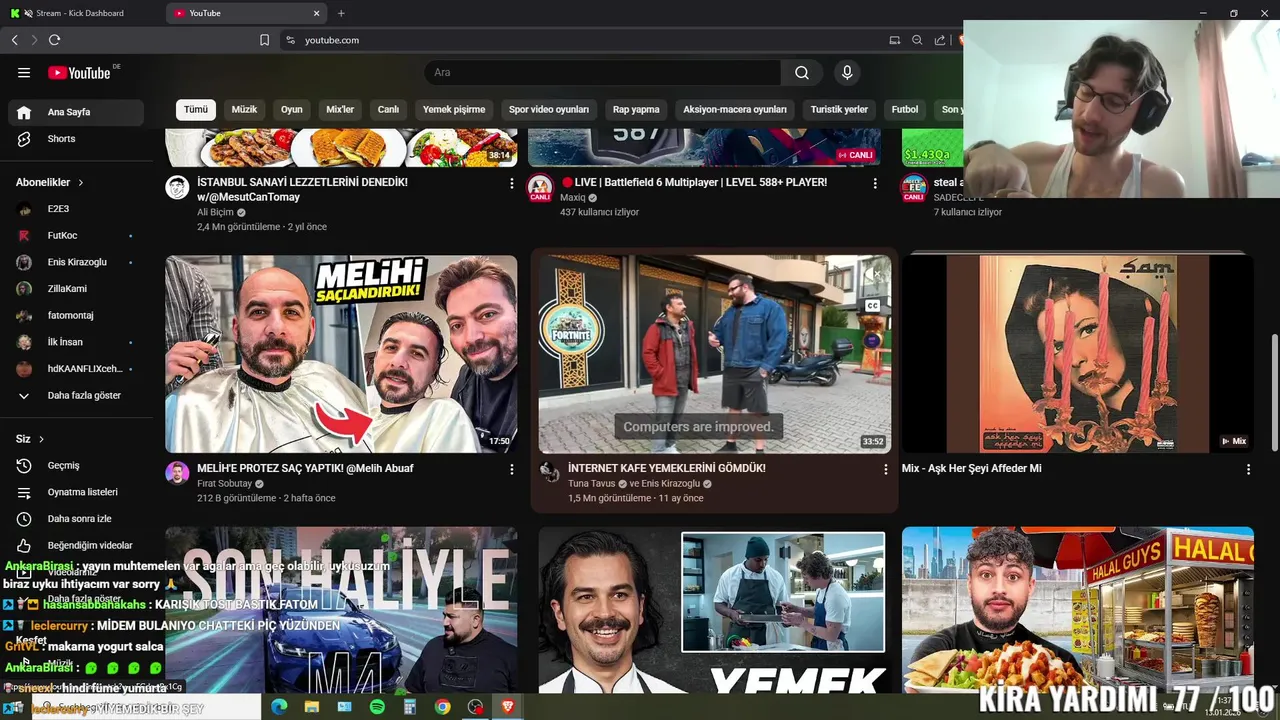This screenshot has height=720, width=1280.
Task: Go to Ana Sayfa home
Action: [x=76, y=112]
